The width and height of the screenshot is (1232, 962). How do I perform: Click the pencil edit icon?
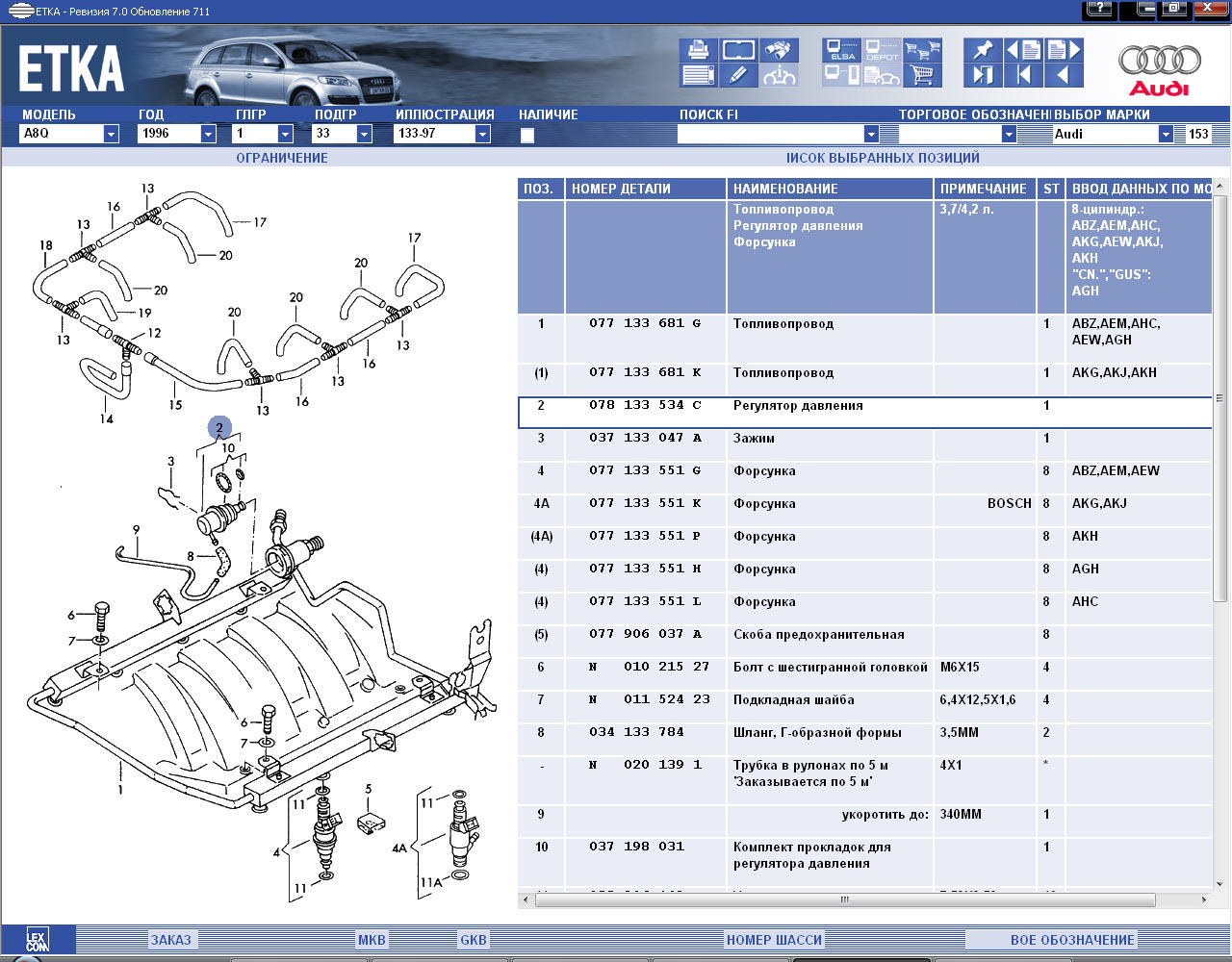(738, 75)
